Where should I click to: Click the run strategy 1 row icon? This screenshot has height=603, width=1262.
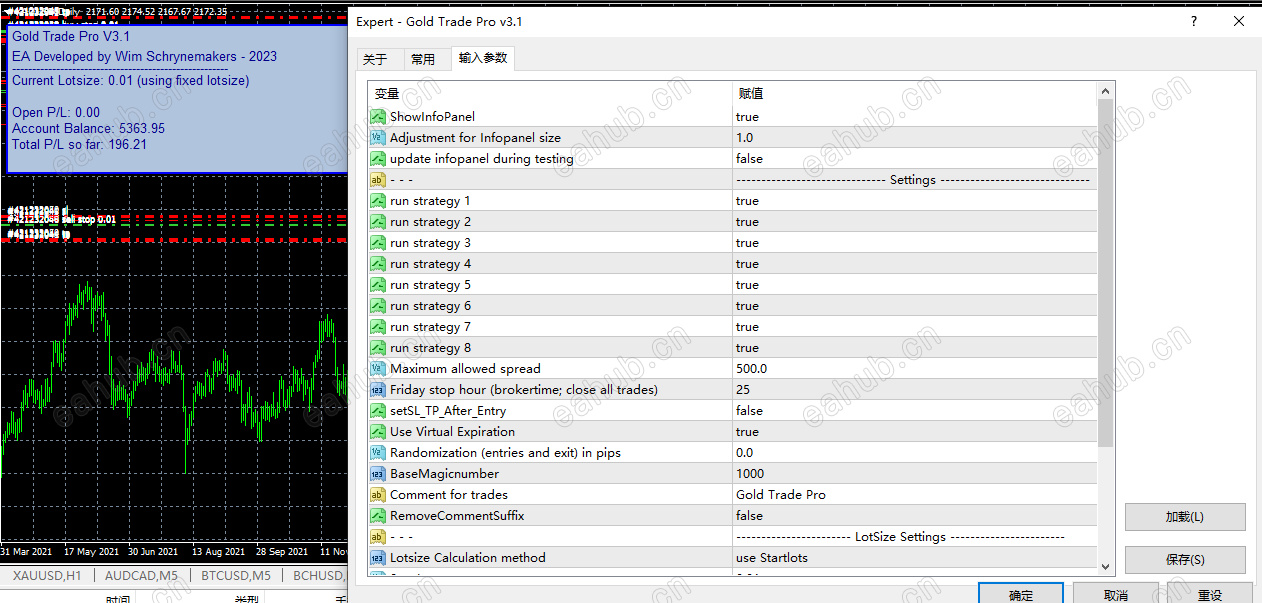coord(378,201)
